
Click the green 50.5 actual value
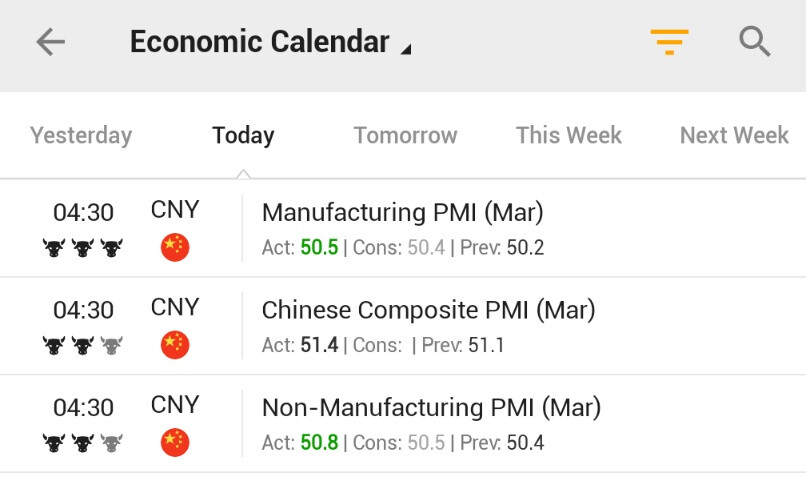click(319, 247)
